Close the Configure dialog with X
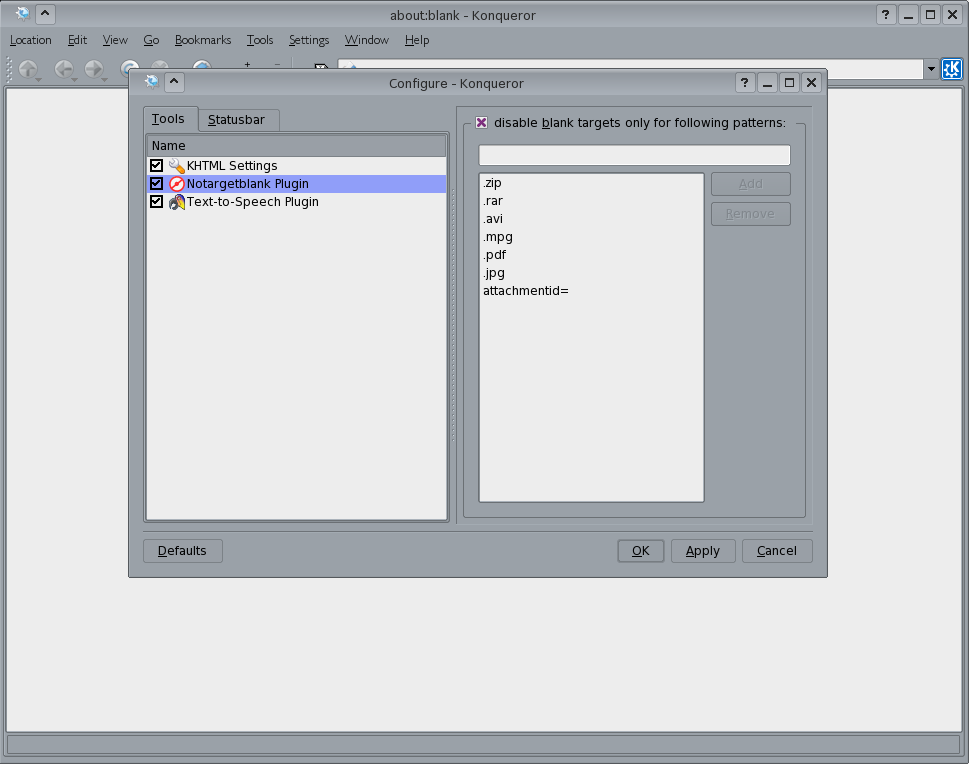The width and height of the screenshot is (969, 764). [x=811, y=82]
